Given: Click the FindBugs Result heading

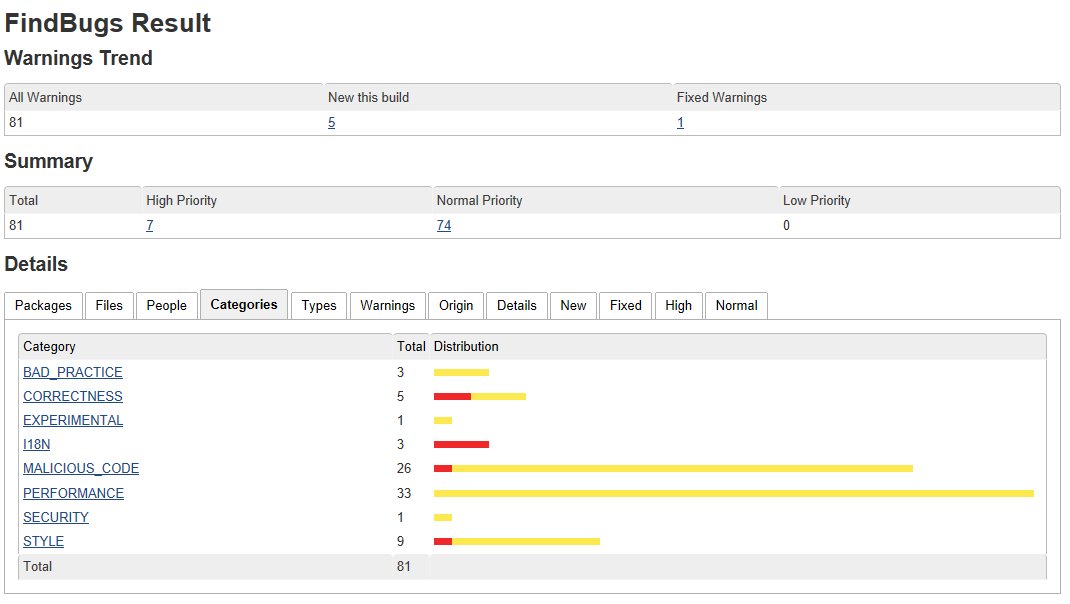Looking at the screenshot, I should coord(108,23).
